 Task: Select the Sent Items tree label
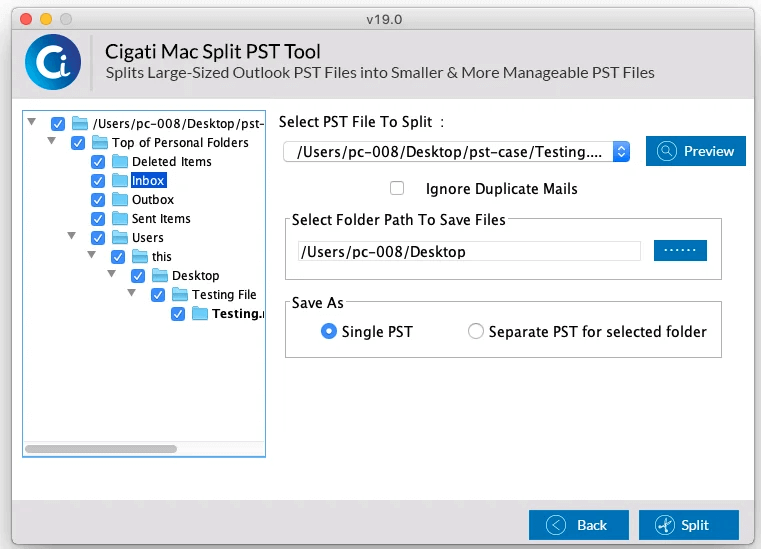161,218
